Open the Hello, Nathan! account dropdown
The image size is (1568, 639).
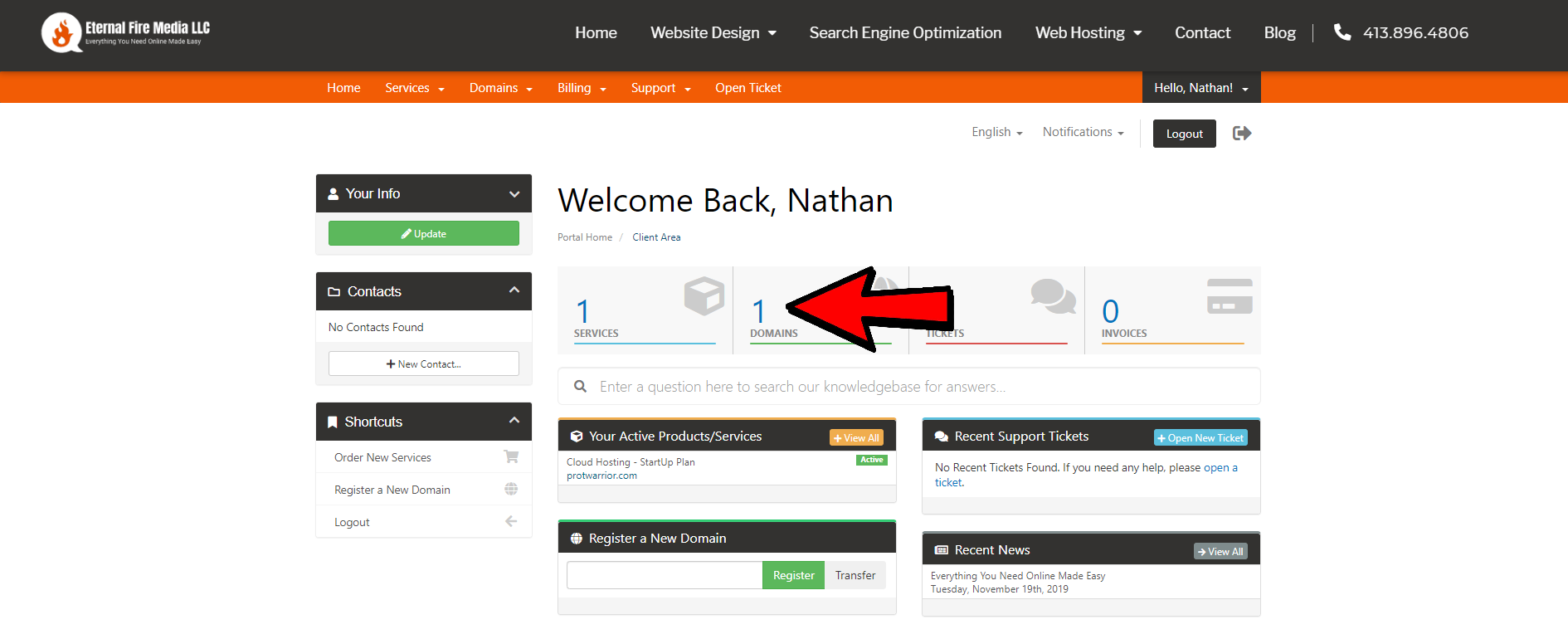1201,87
